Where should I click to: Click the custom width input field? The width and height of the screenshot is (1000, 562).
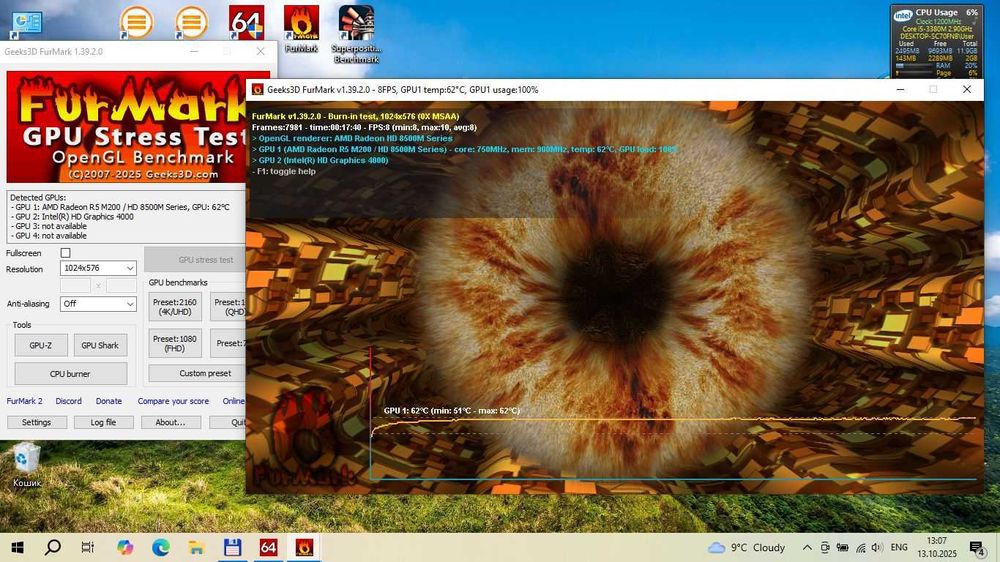pos(75,286)
